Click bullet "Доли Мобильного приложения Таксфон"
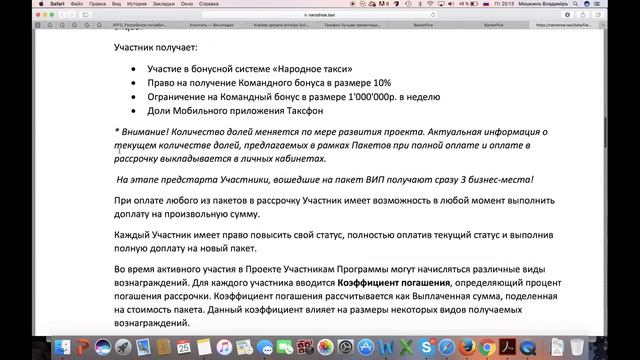This screenshot has width=640, height=360. tap(235, 111)
